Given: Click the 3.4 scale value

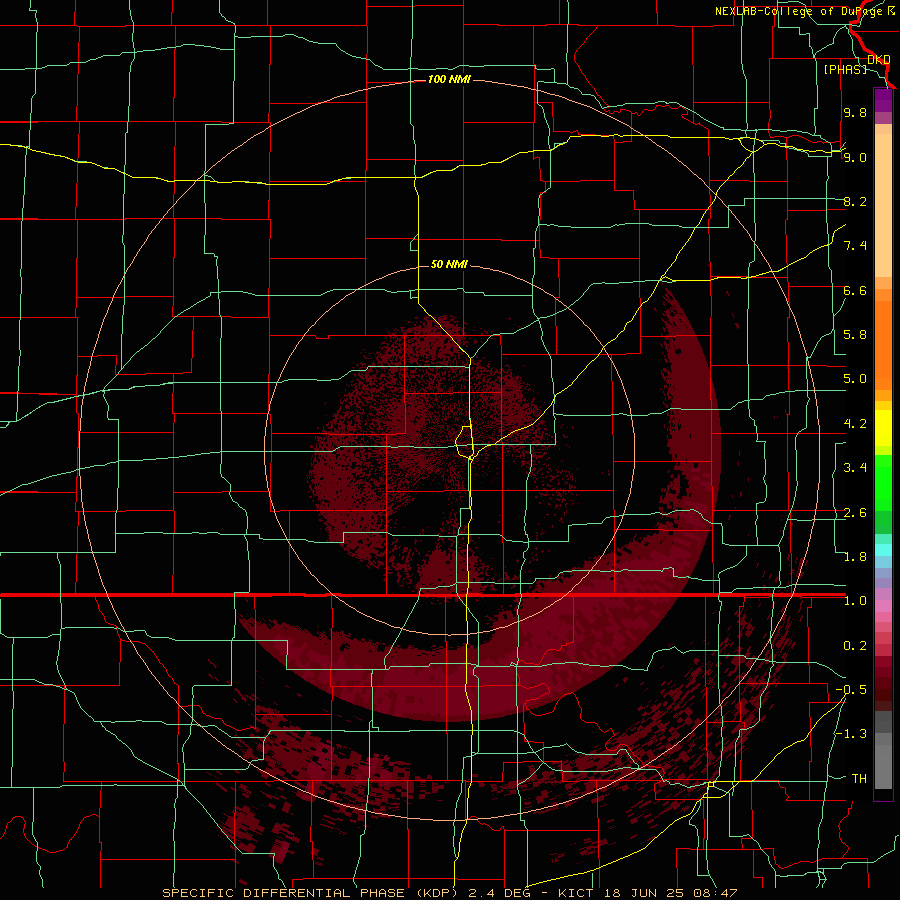Looking at the screenshot, I should click(855, 468).
